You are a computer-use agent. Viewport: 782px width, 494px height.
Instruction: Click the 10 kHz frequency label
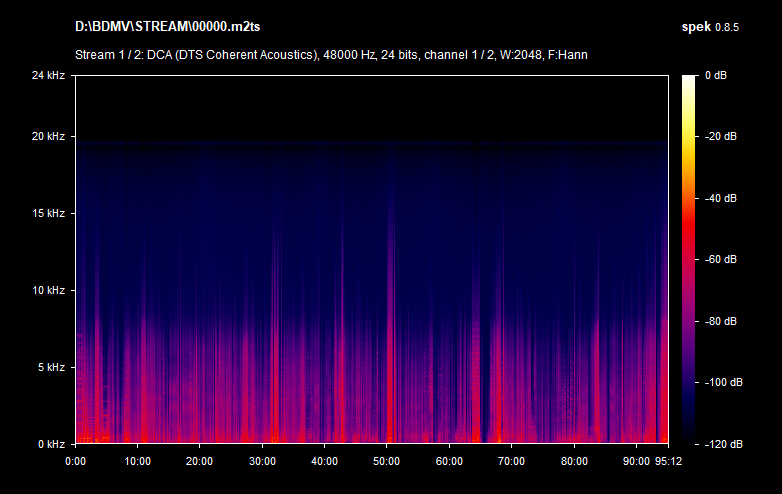(x=47, y=290)
